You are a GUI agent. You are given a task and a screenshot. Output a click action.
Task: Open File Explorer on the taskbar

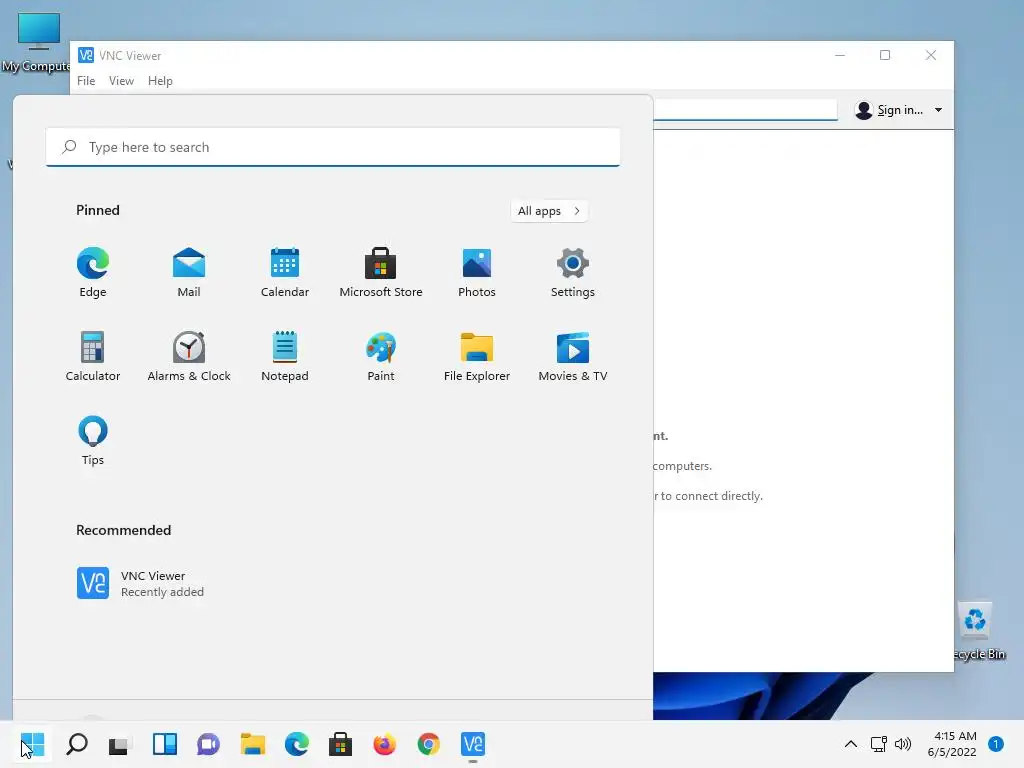(x=253, y=744)
